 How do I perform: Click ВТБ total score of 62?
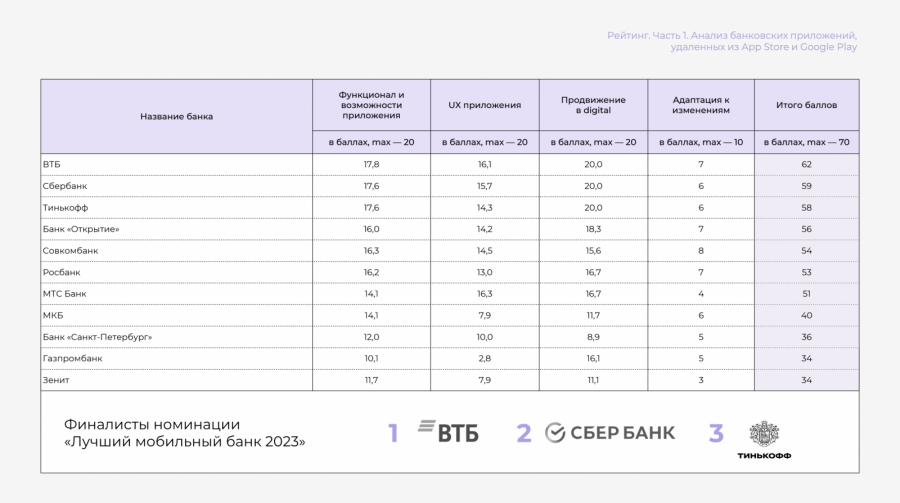(806, 164)
